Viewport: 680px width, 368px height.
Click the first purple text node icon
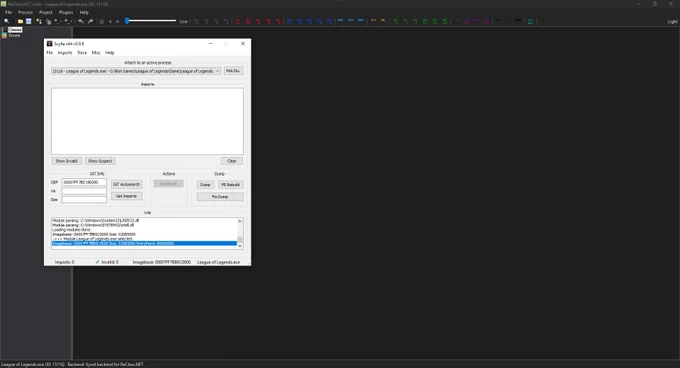coord(457,21)
